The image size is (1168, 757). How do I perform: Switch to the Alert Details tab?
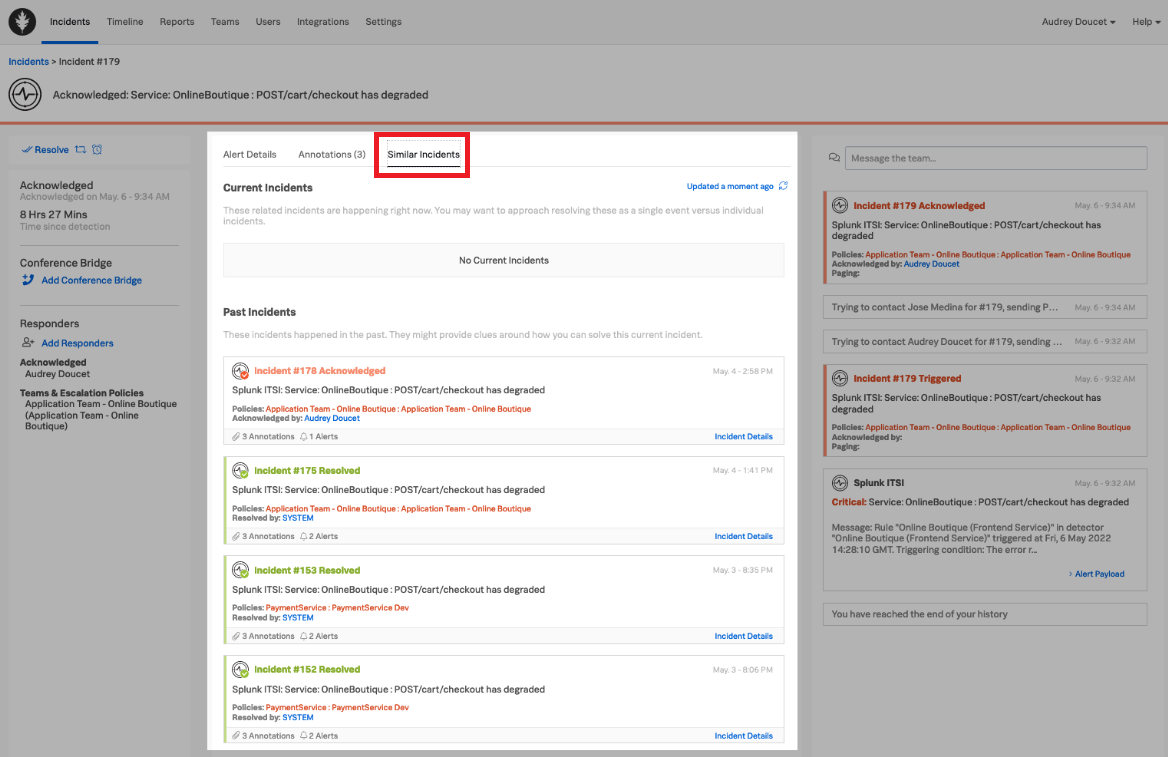250,154
